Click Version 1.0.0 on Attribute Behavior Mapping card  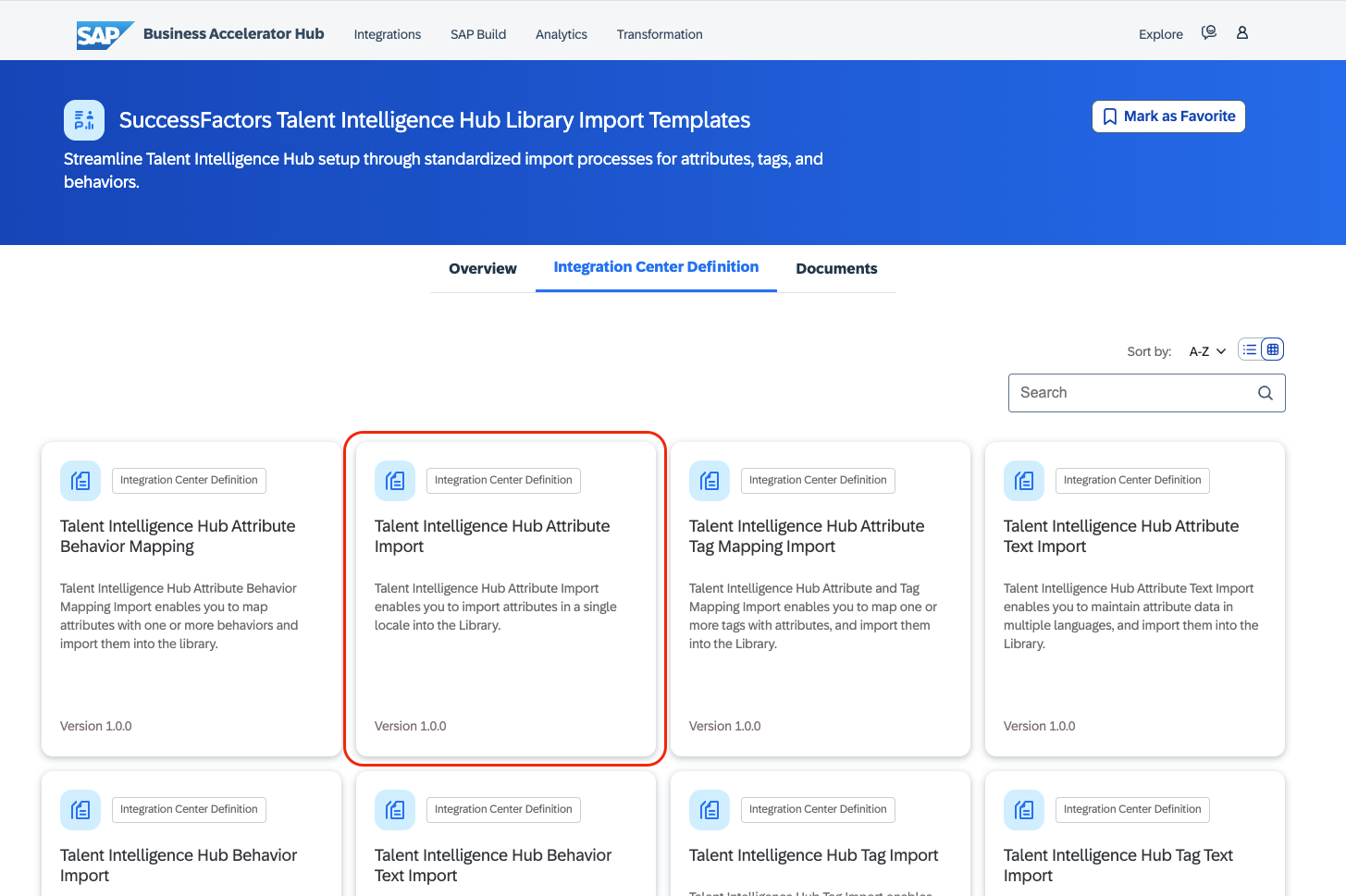tap(96, 727)
